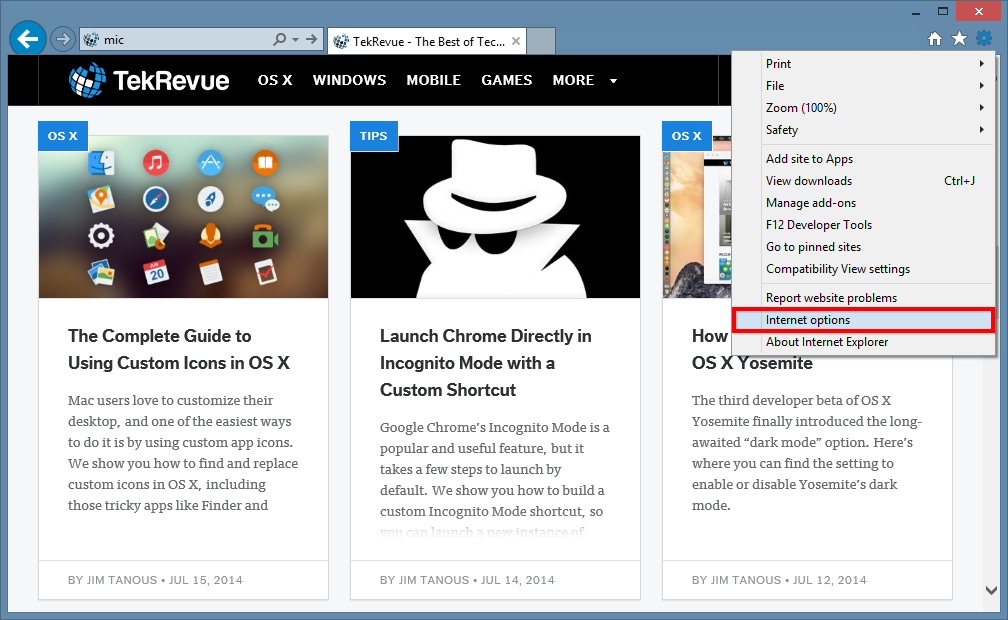Click the OS X tag on Yosemite article

[x=687, y=136]
